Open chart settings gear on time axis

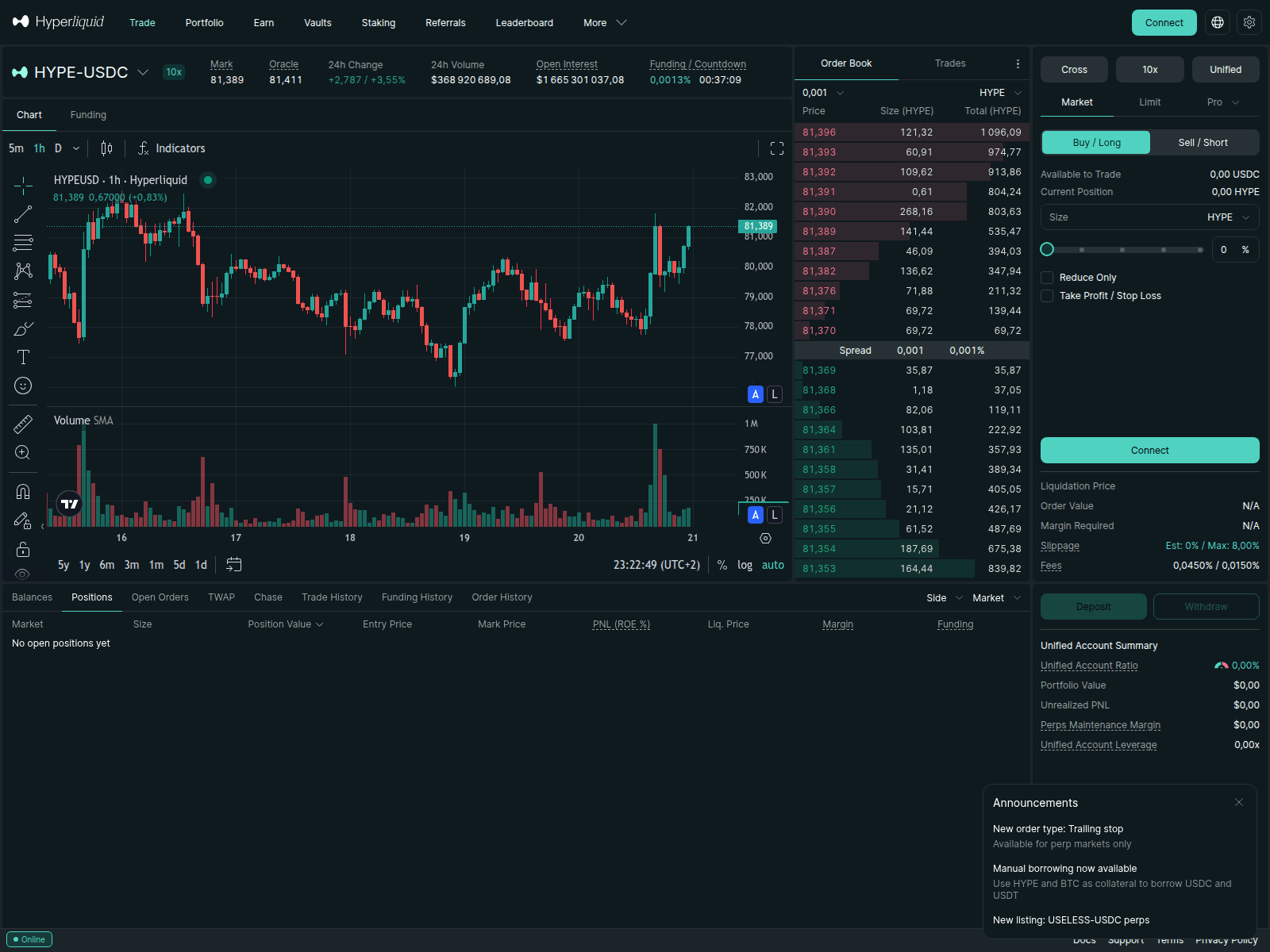(765, 538)
